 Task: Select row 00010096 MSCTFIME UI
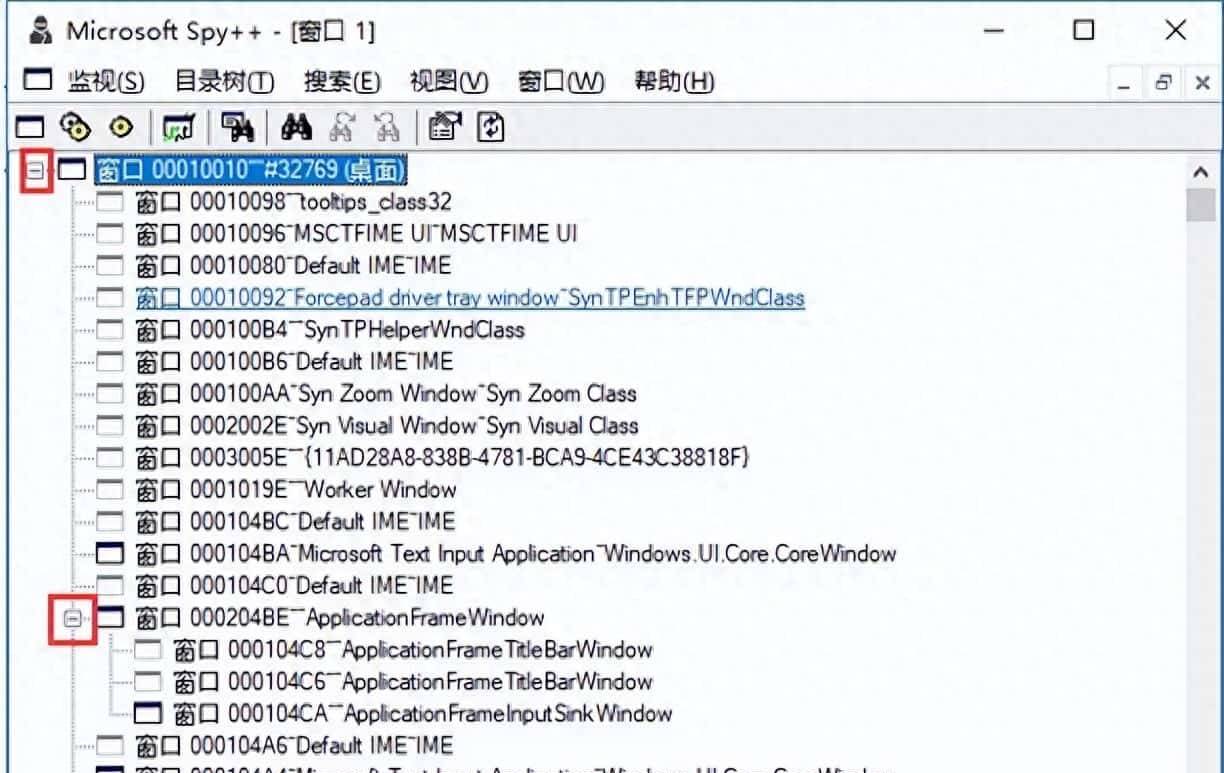(355, 235)
